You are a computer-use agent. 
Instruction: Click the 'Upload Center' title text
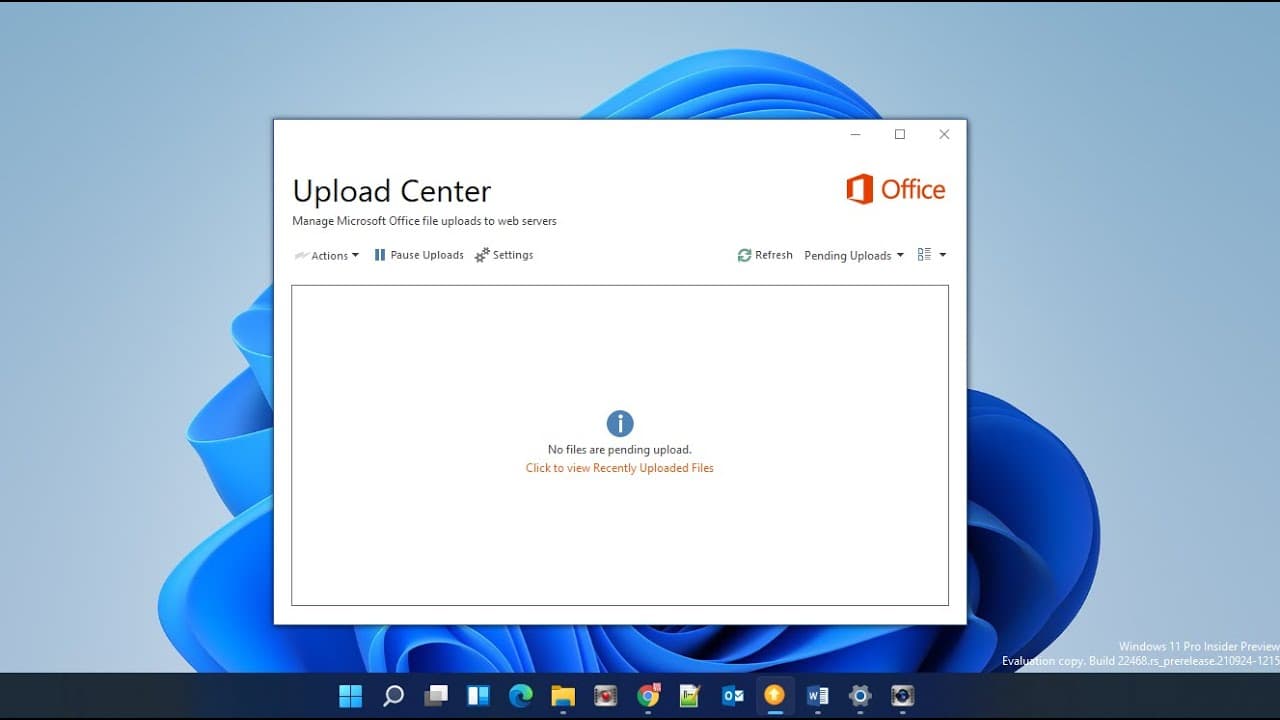pyautogui.click(x=392, y=191)
